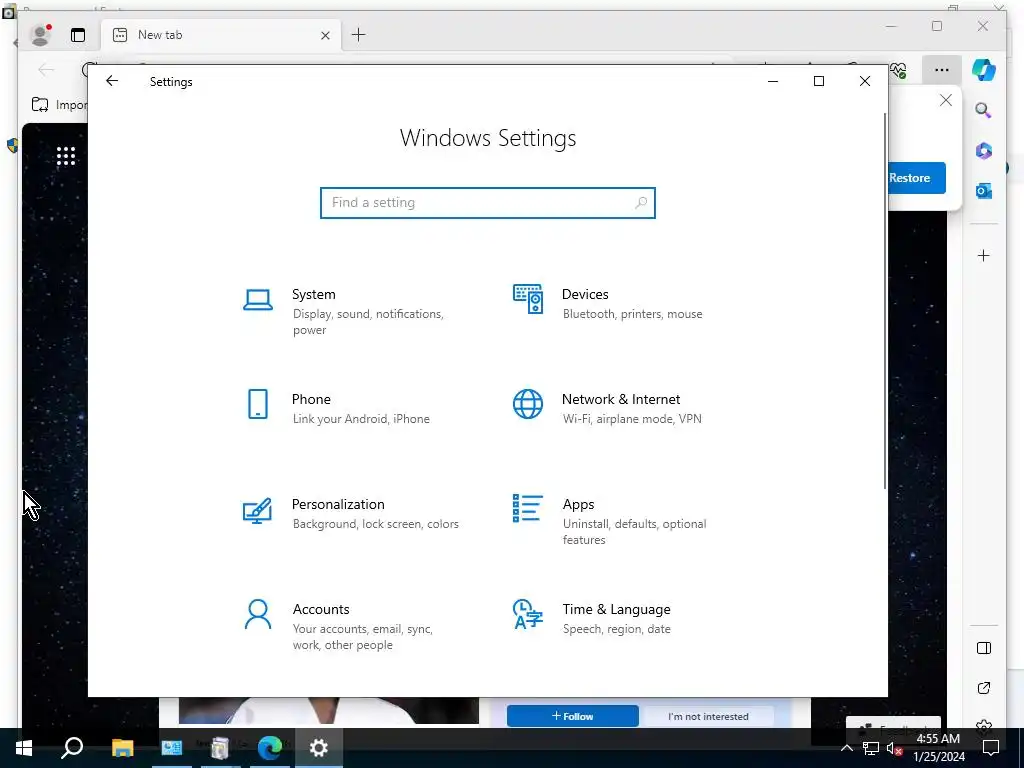Image resolution: width=1024 pixels, height=768 pixels.
Task: Click the volume muted tray icon
Action: 895,748
